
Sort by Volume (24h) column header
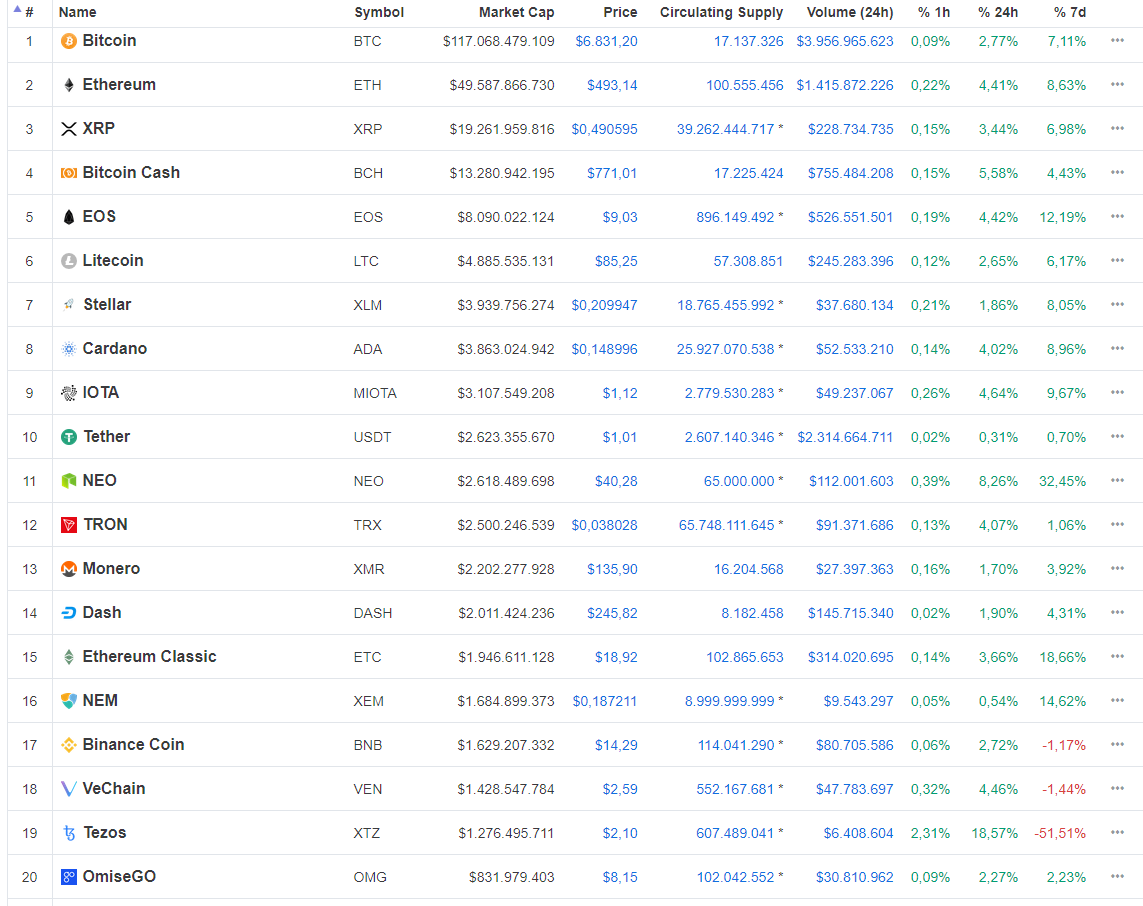tap(850, 12)
